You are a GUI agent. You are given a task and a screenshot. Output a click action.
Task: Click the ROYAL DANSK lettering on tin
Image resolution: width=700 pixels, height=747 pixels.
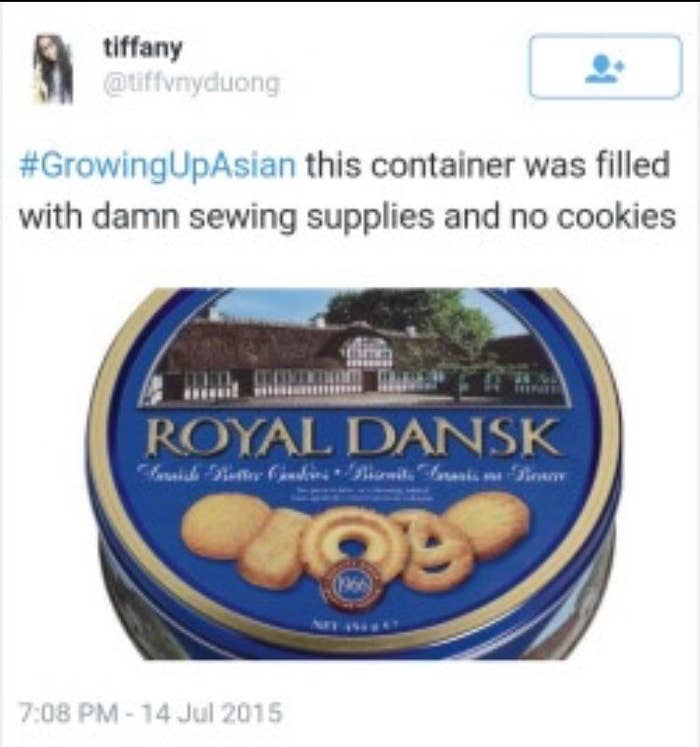[354, 437]
